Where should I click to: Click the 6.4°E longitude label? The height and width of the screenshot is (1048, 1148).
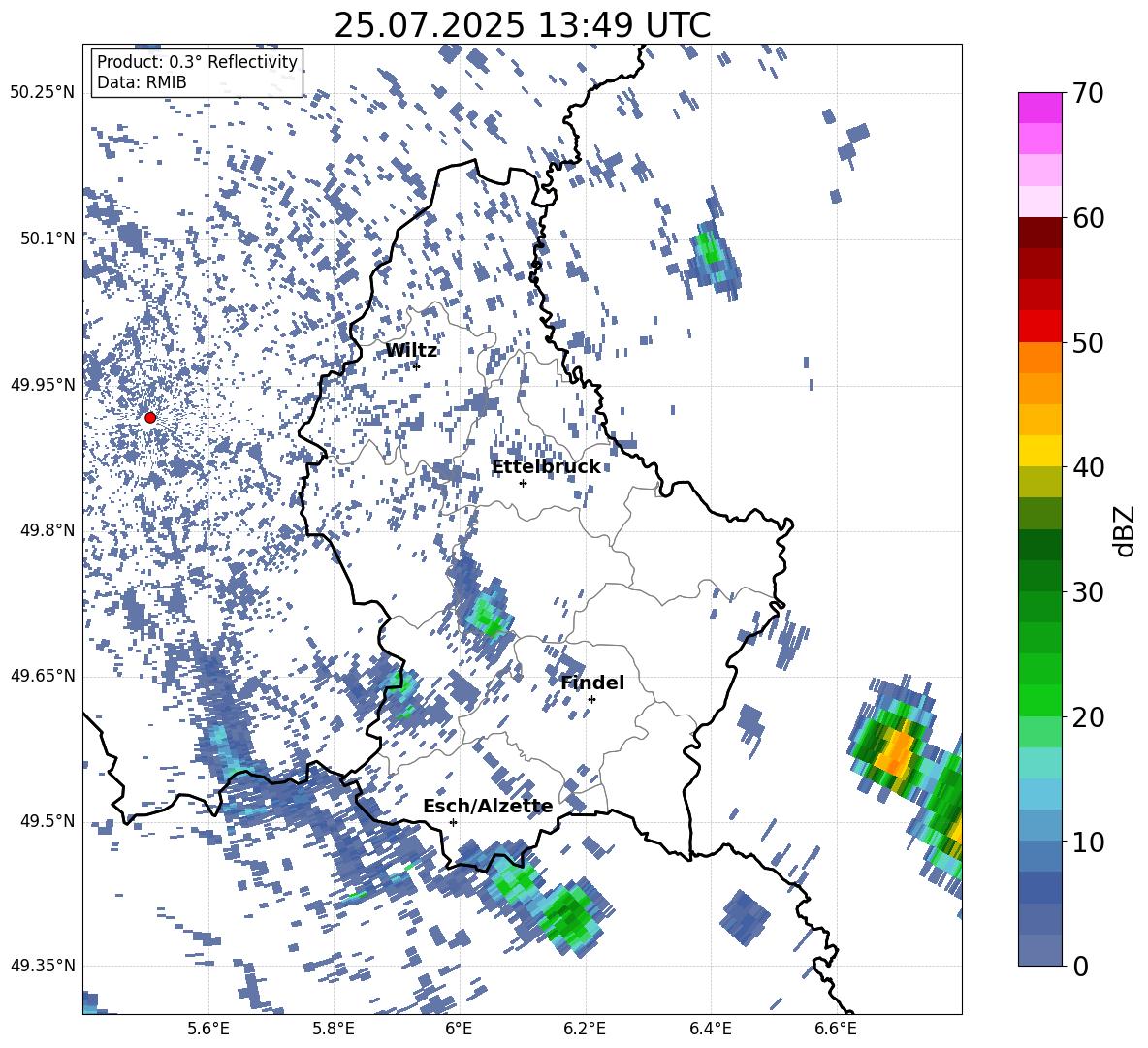click(710, 1029)
